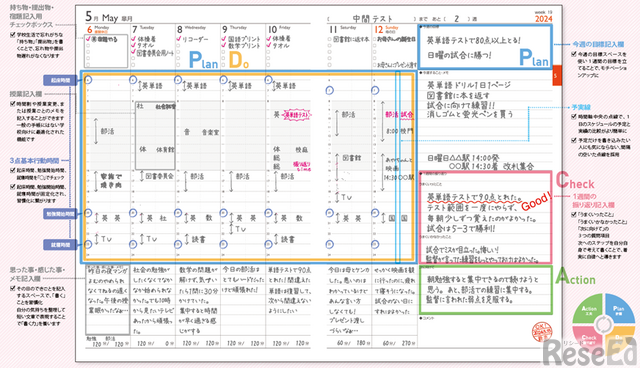Click the 予実線 heading
The image size is (640, 368).
(581, 107)
